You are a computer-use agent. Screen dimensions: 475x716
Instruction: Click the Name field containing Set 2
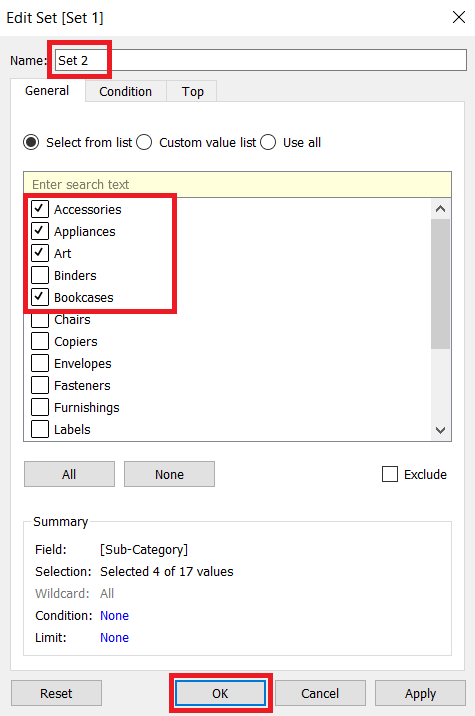261,60
